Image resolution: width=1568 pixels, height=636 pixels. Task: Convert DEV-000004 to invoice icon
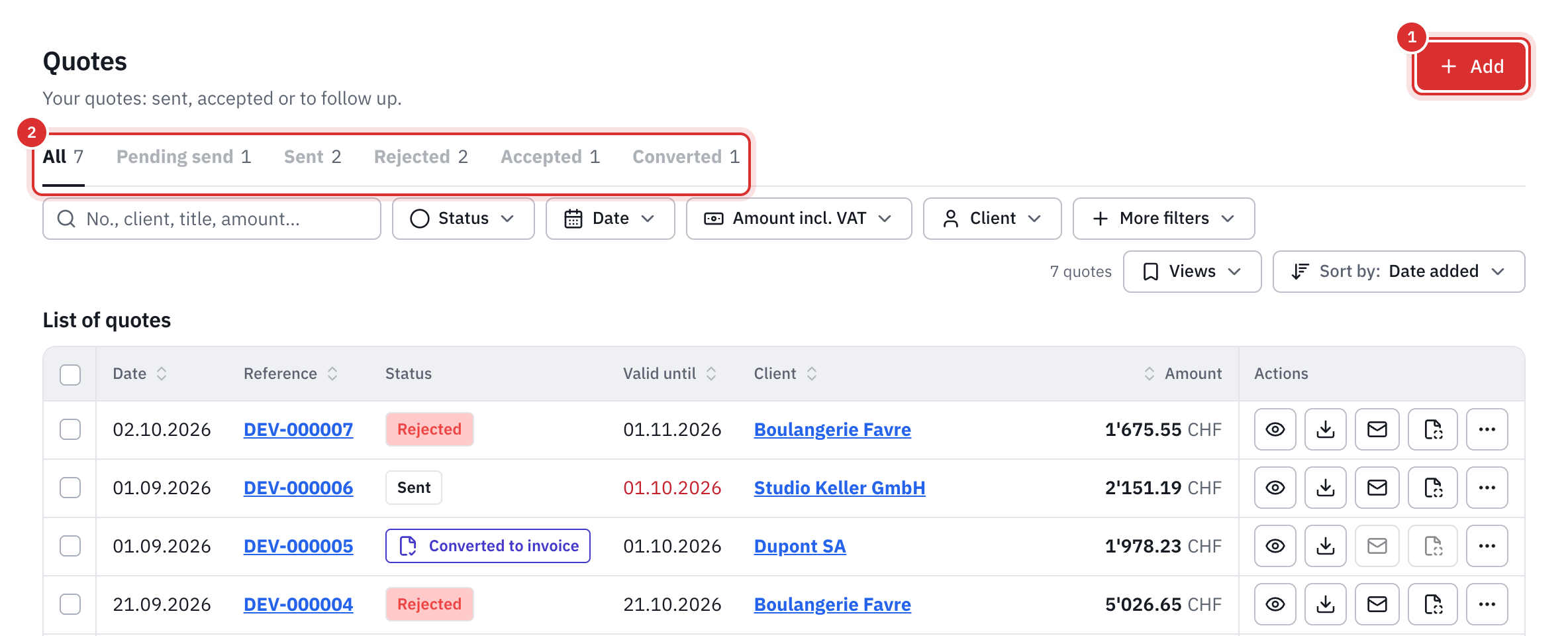1432,604
